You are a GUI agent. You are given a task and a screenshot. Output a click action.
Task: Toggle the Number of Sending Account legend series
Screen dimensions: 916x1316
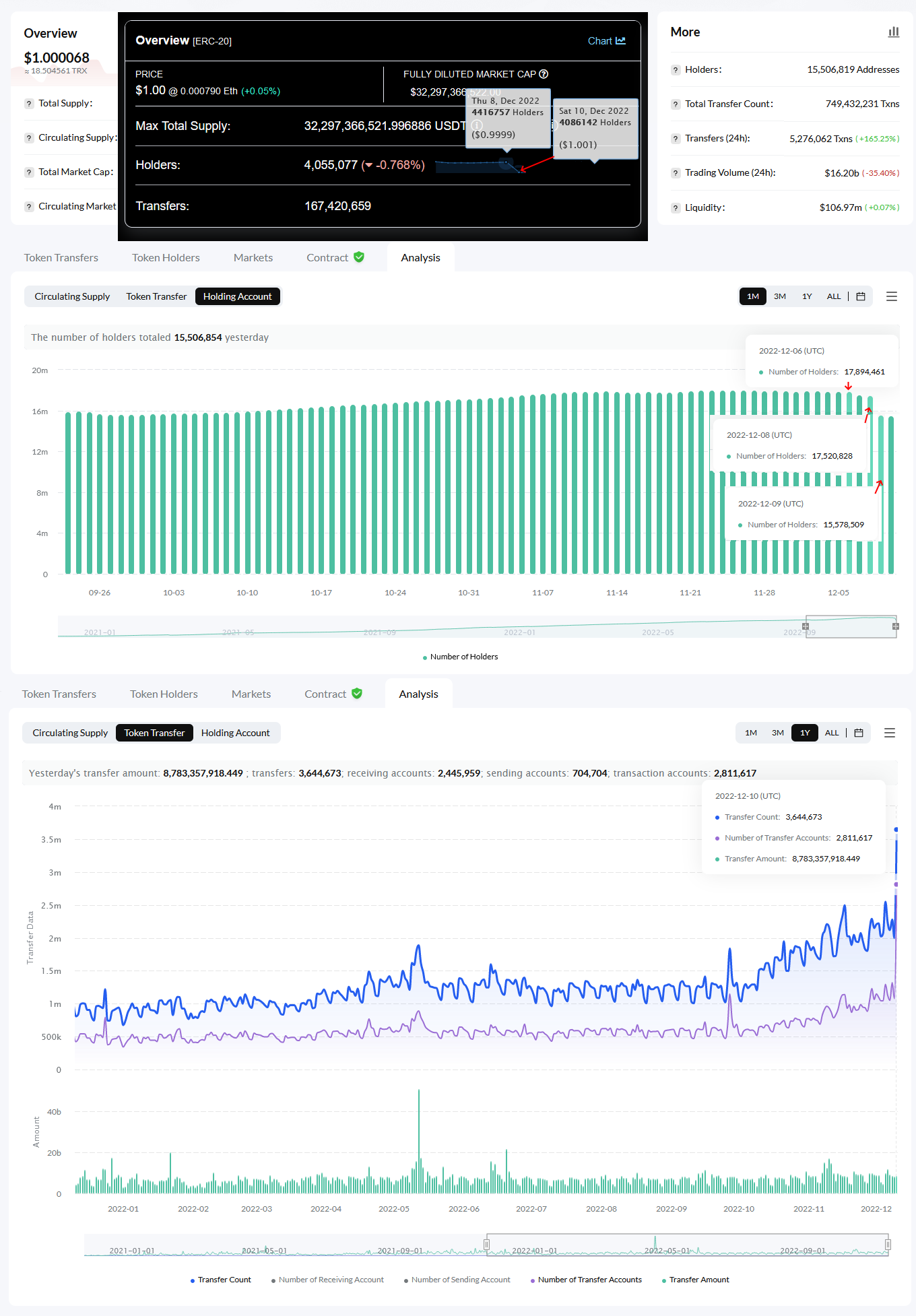(x=457, y=1280)
